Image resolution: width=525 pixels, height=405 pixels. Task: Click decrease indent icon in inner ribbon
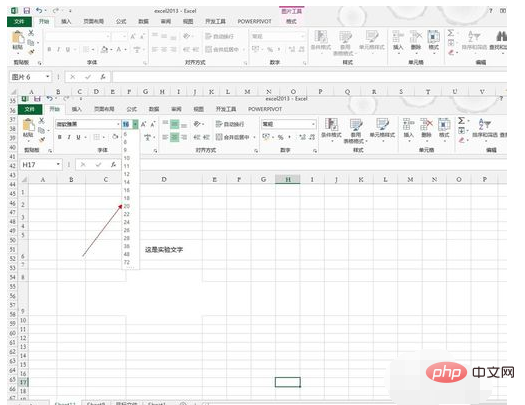(x=197, y=137)
